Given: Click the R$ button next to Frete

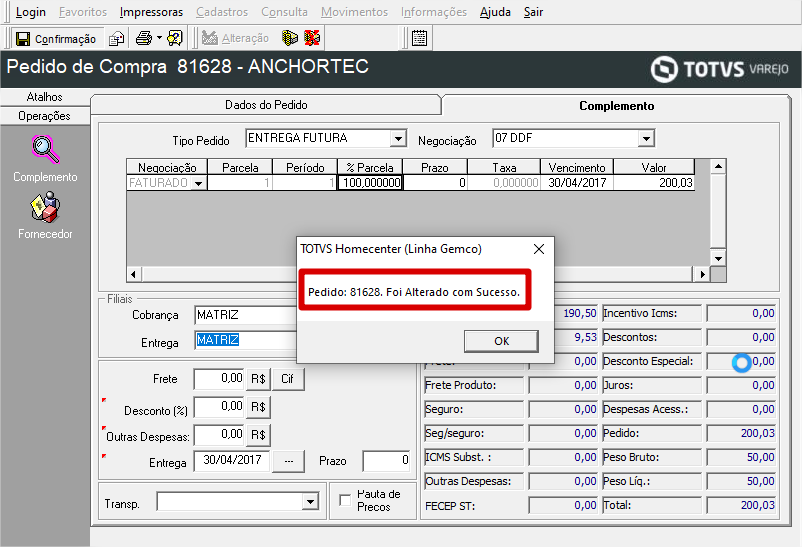Looking at the screenshot, I should (x=258, y=379).
